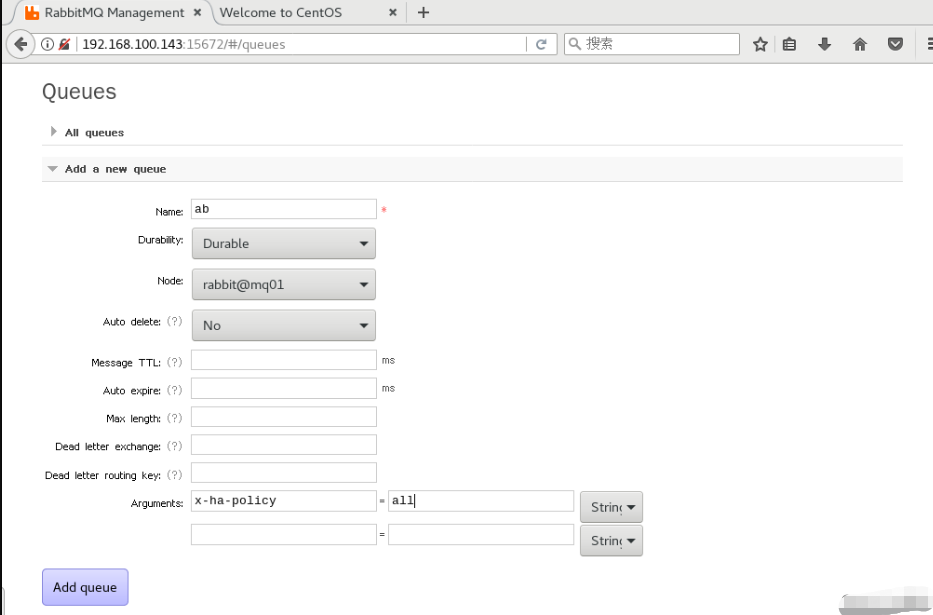Show help for Dead letter routing key (?)
The image size is (933, 615).
pyautogui.click(x=174, y=475)
